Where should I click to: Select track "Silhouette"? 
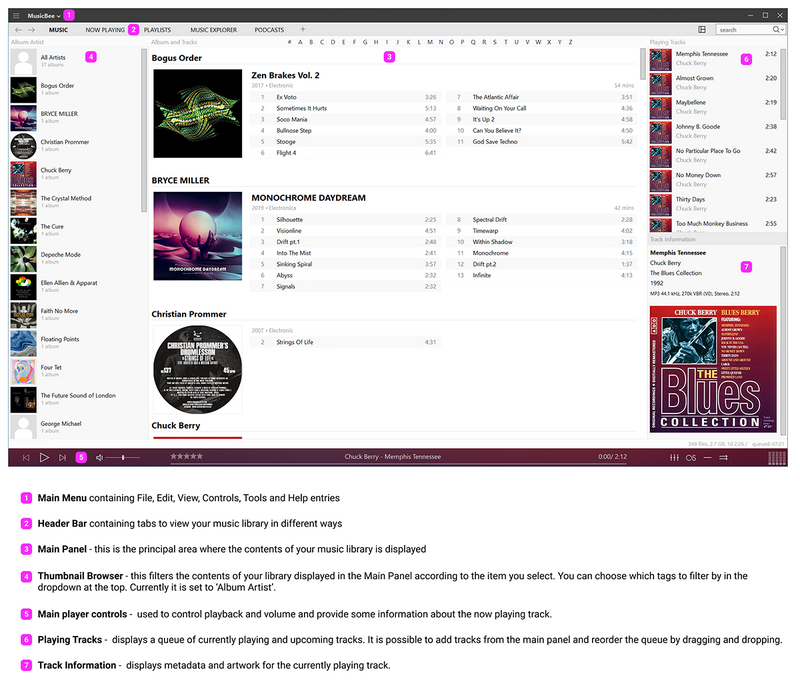[345, 219]
